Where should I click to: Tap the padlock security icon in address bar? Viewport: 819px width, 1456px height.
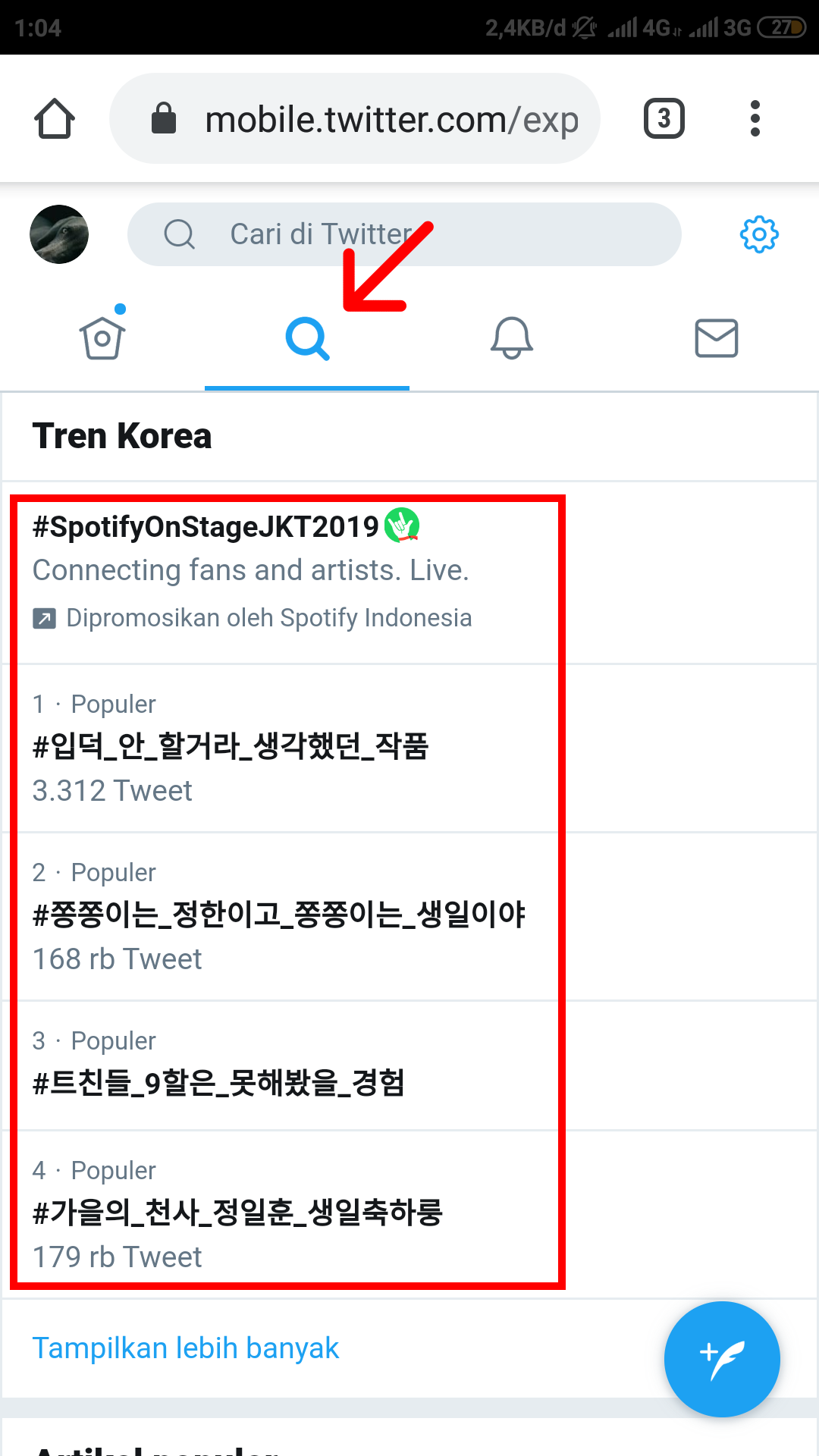coord(164,118)
